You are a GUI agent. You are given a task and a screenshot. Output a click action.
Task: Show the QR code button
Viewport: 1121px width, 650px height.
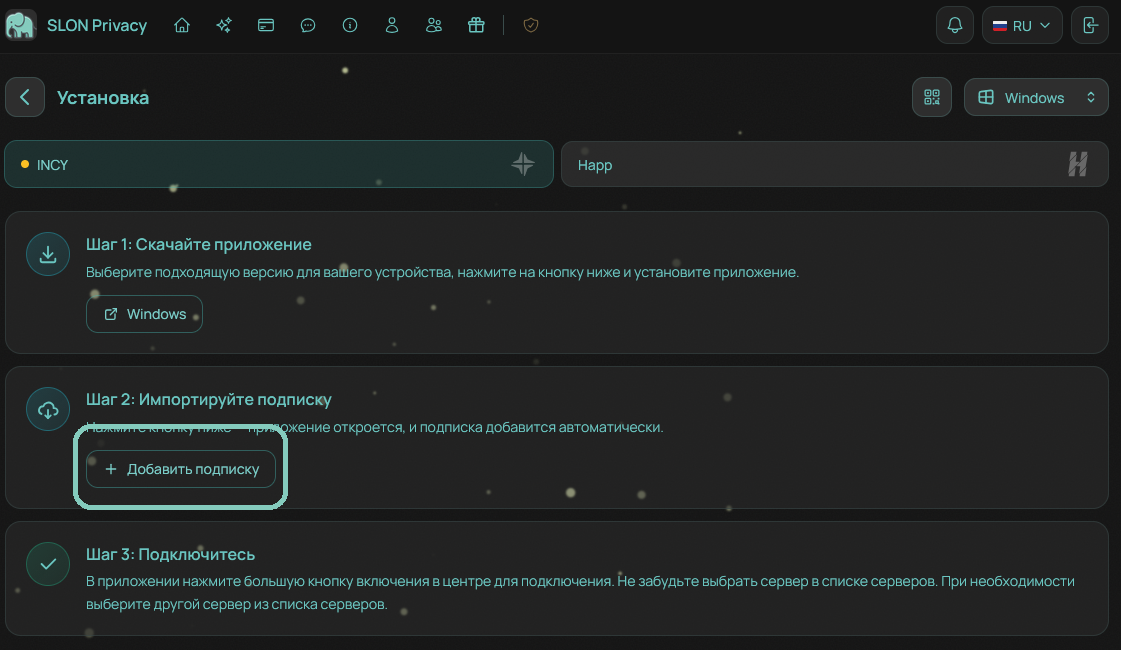click(932, 97)
